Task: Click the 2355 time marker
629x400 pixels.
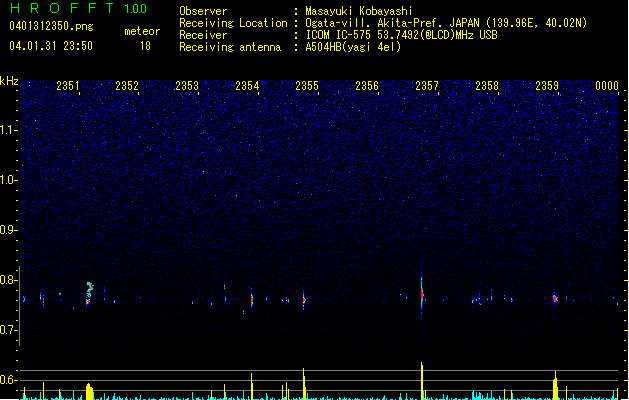Action: pyautogui.click(x=307, y=86)
